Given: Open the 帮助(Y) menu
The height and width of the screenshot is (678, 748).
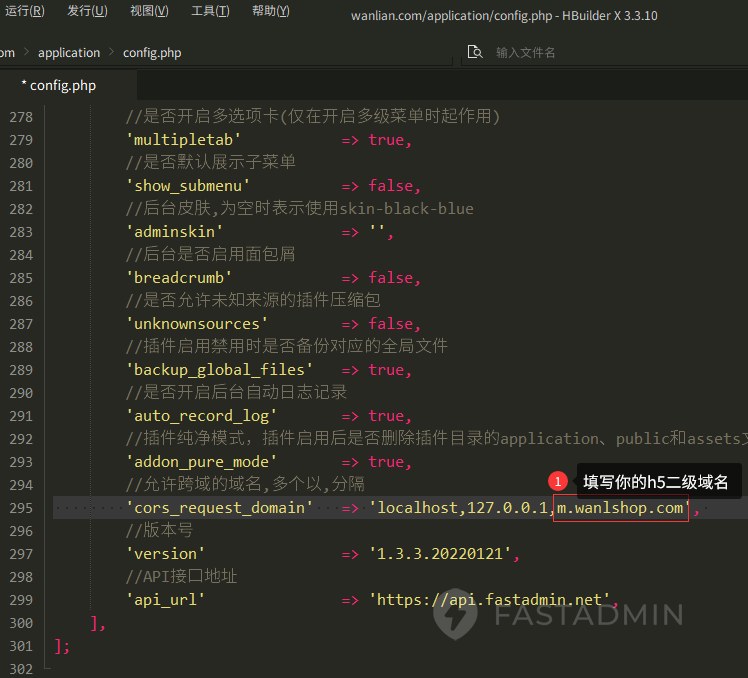Looking at the screenshot, I should coord(270,10).
